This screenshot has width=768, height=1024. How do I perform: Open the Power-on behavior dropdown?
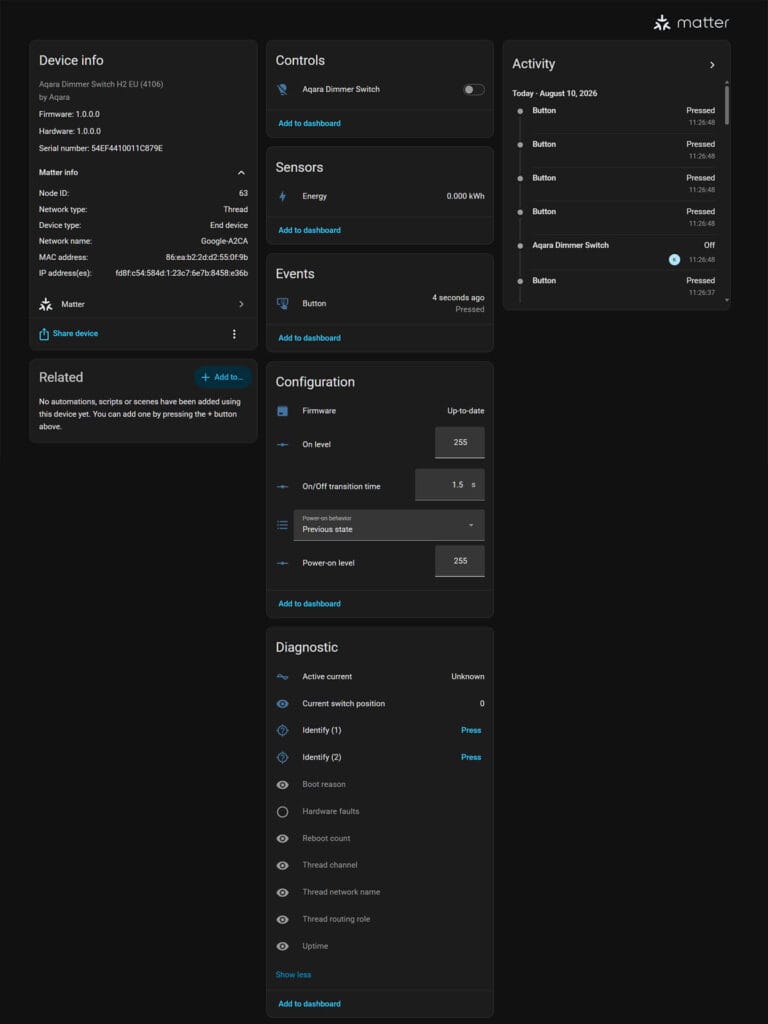coord(389,525)
